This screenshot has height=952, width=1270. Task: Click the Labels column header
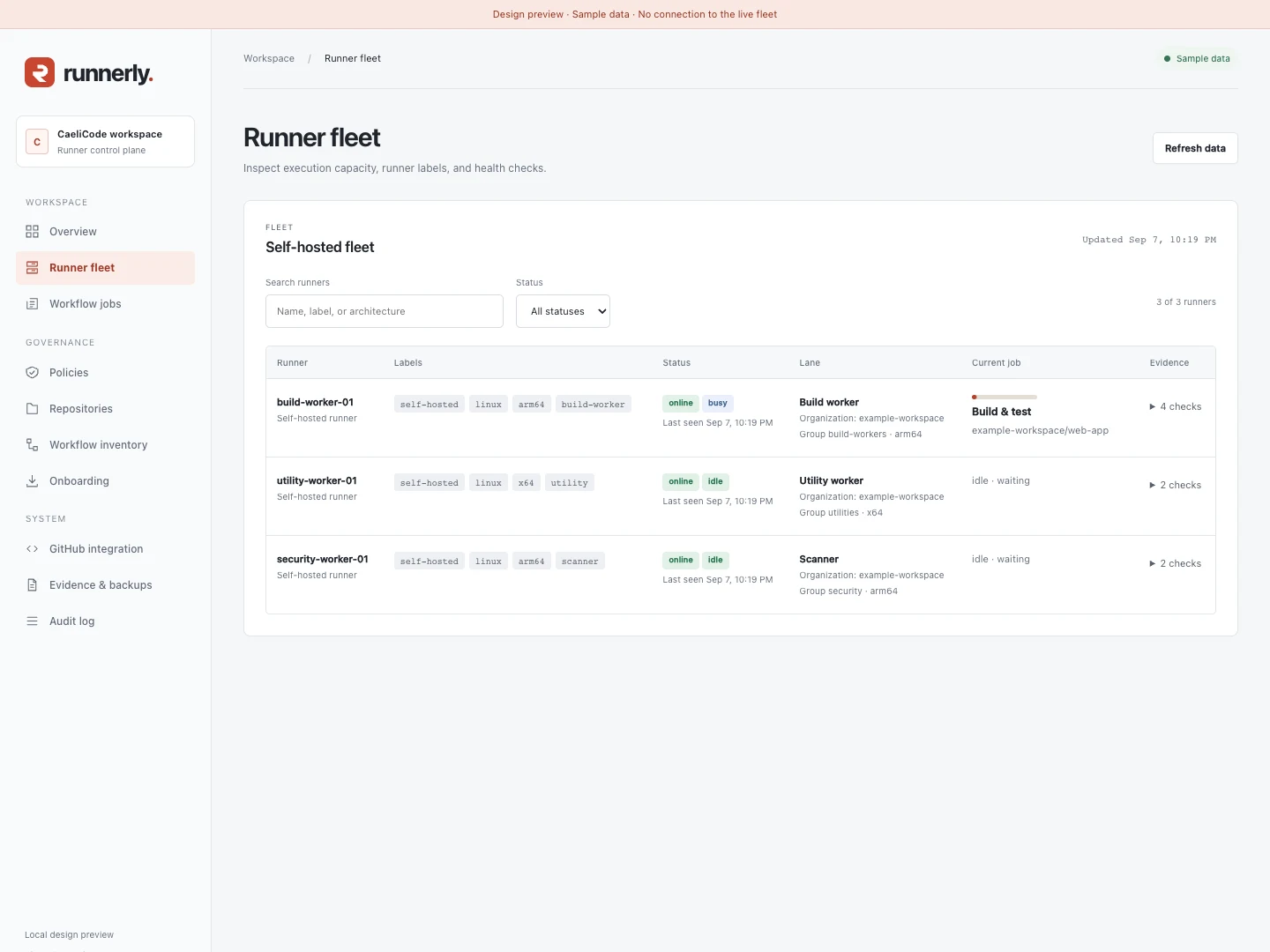point(408,362)
